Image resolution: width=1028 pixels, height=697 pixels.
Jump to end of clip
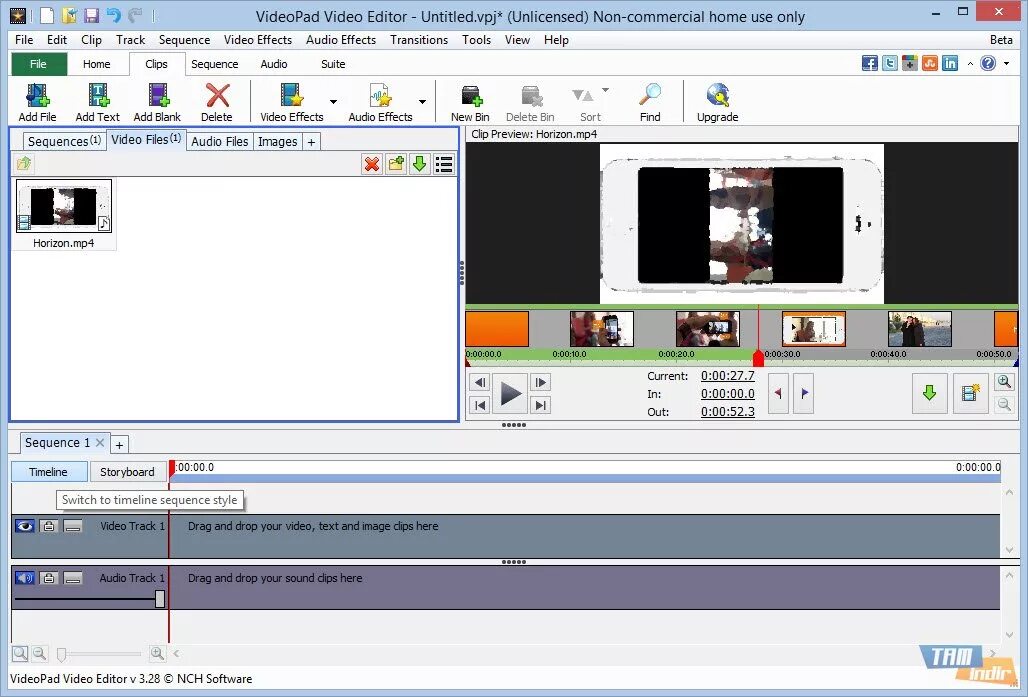point(540,405)
